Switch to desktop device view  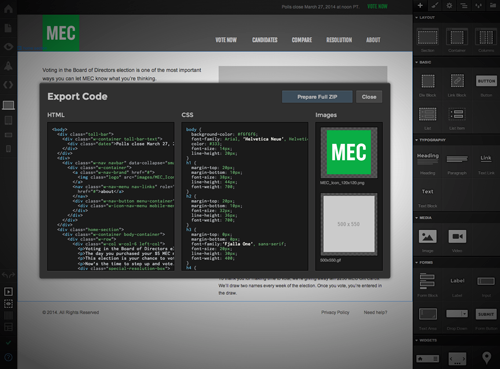8,105
